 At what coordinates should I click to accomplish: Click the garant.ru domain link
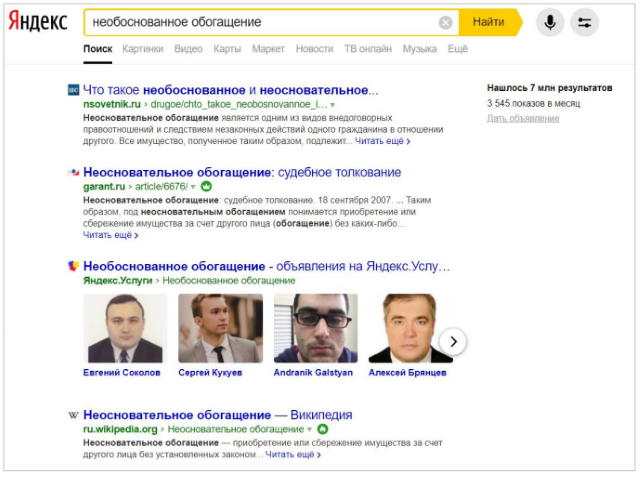click(x=104, y=186)
